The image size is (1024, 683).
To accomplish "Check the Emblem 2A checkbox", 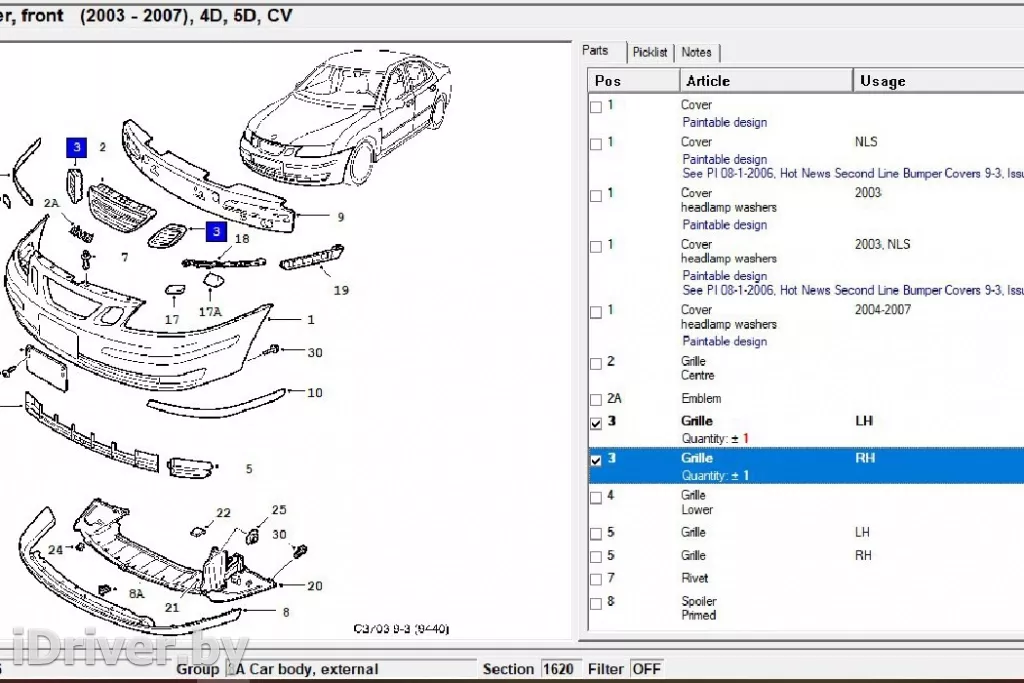I will 596,400.
